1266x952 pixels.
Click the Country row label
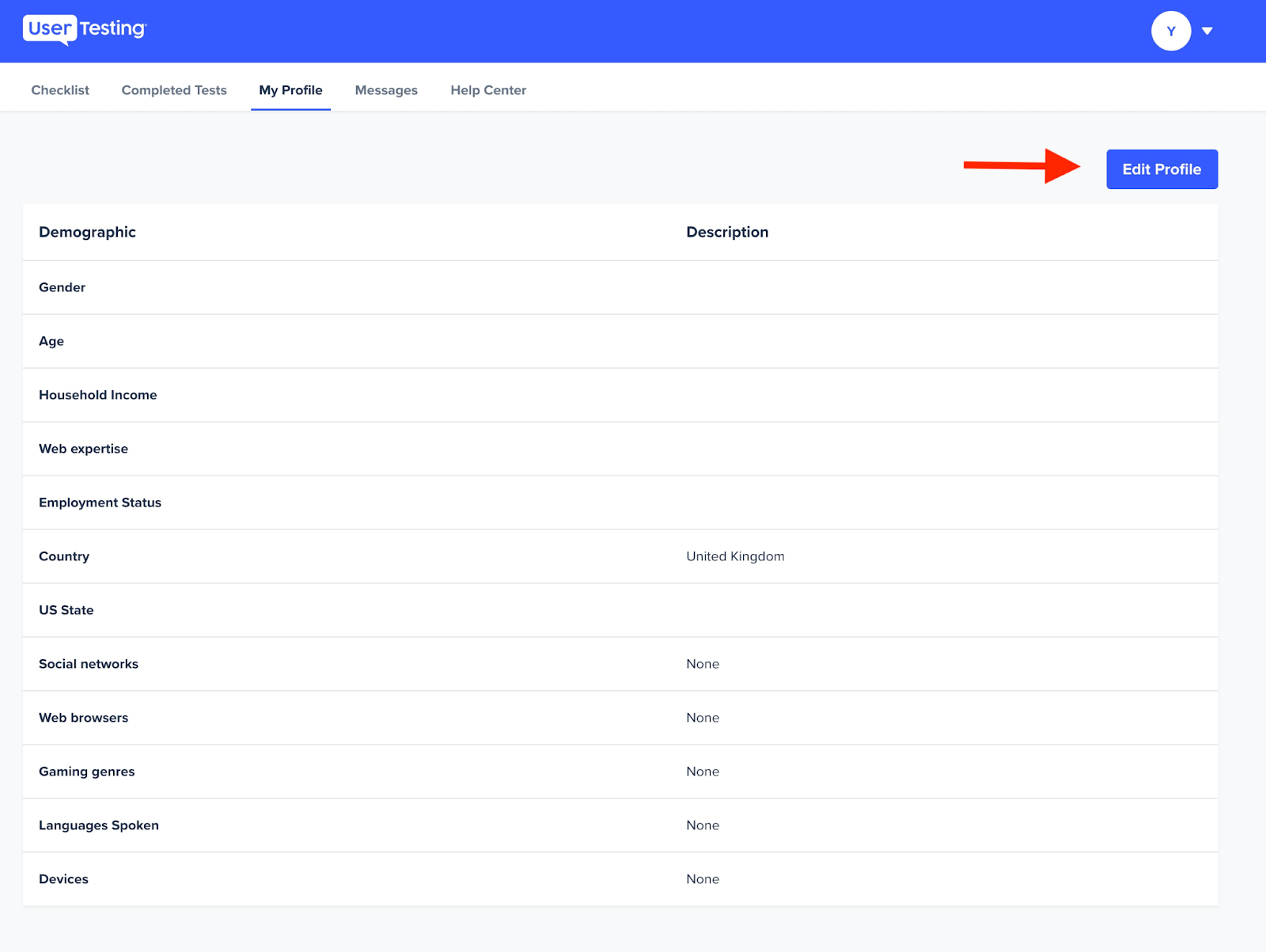click(64, 556)
